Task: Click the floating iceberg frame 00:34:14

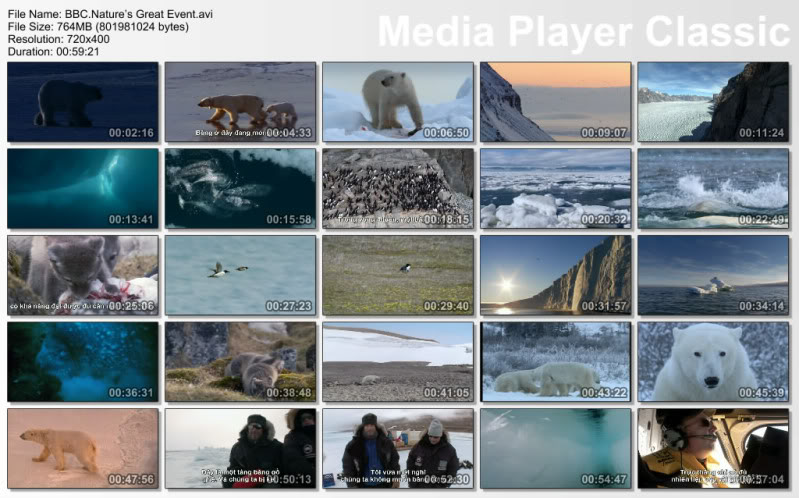Action: pos(713,275)
